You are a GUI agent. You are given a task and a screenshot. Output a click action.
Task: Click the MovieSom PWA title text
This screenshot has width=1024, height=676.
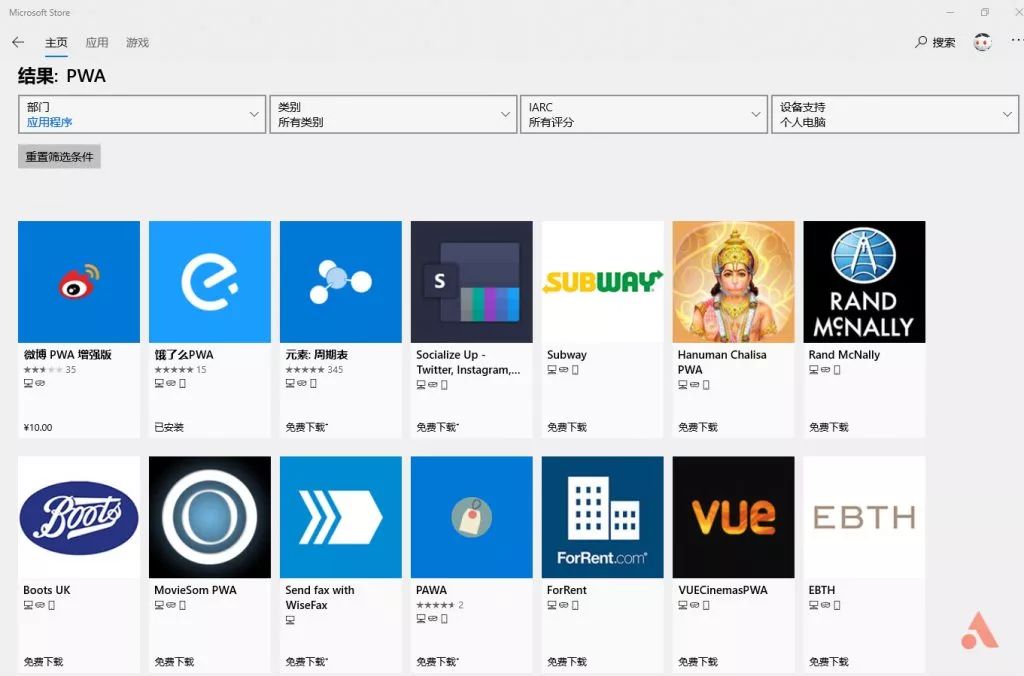(x=195, y=590)
